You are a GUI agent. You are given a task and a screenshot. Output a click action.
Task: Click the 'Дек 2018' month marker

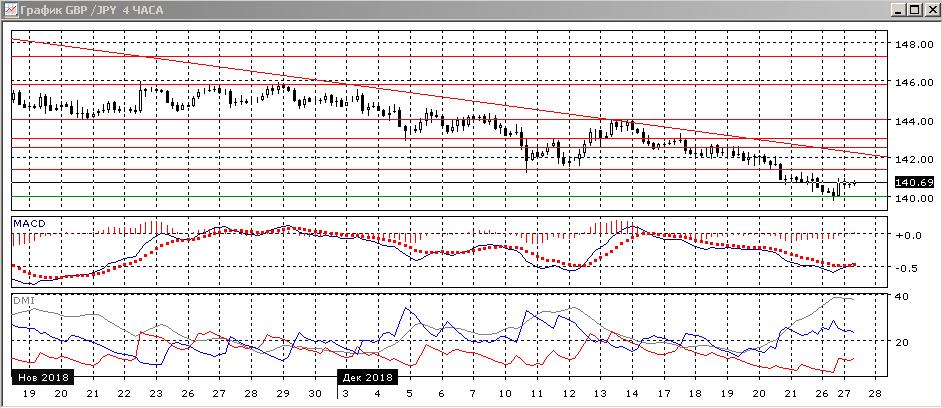click(x=367, y=377)
